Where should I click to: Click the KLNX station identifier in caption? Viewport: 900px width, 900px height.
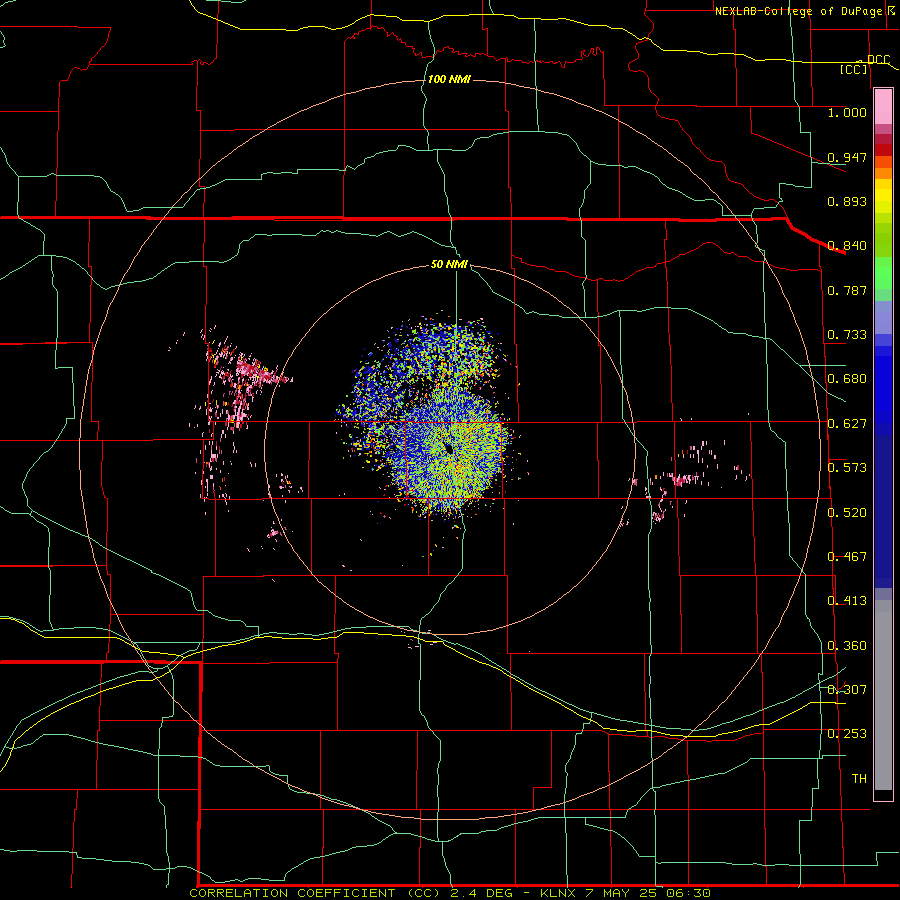558,893
